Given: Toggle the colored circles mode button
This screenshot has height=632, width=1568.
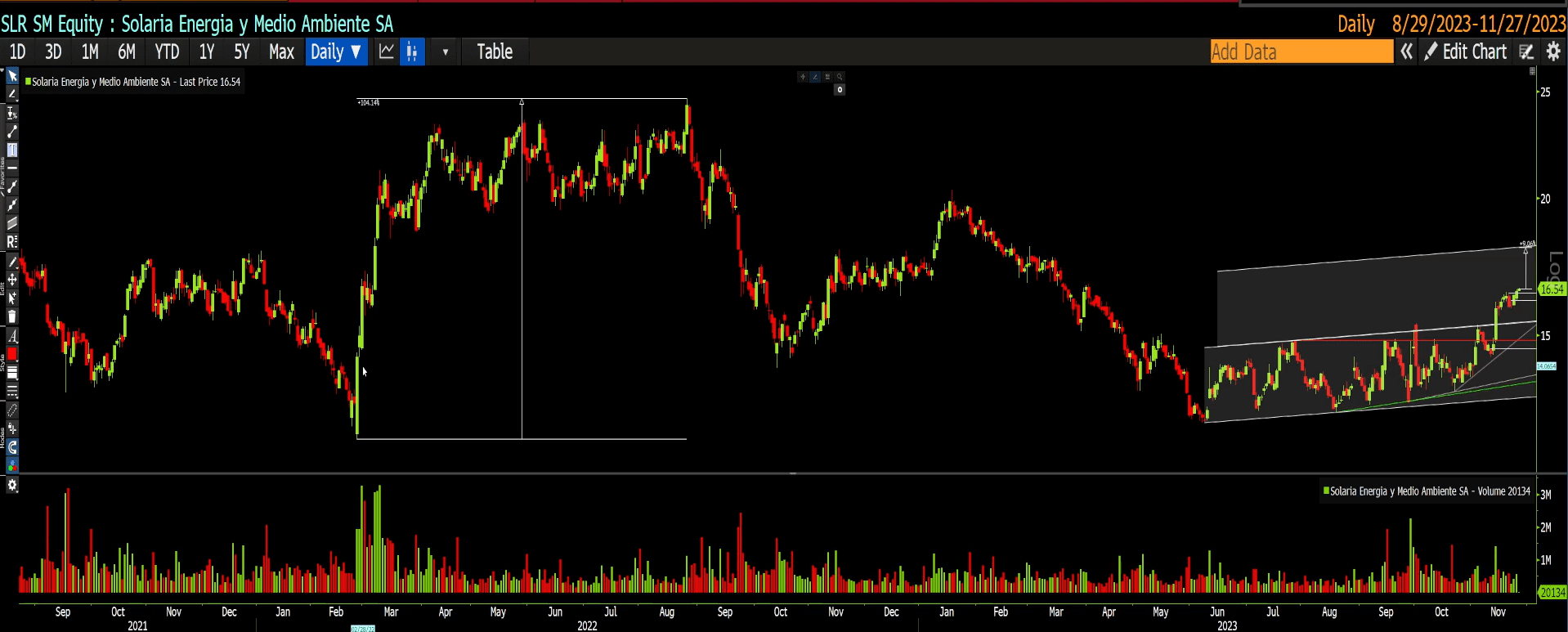Looking at the screenshot, I should [12, 464].
